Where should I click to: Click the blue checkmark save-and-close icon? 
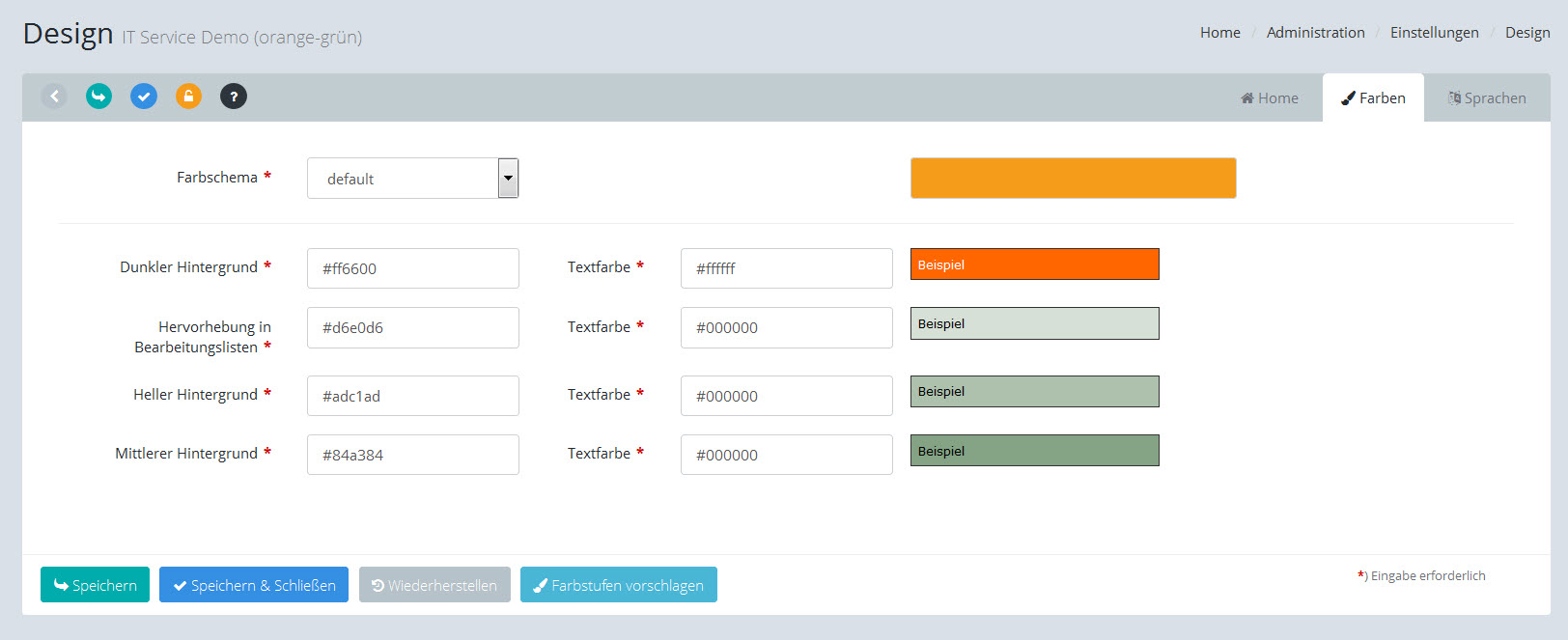click(144, 97)
